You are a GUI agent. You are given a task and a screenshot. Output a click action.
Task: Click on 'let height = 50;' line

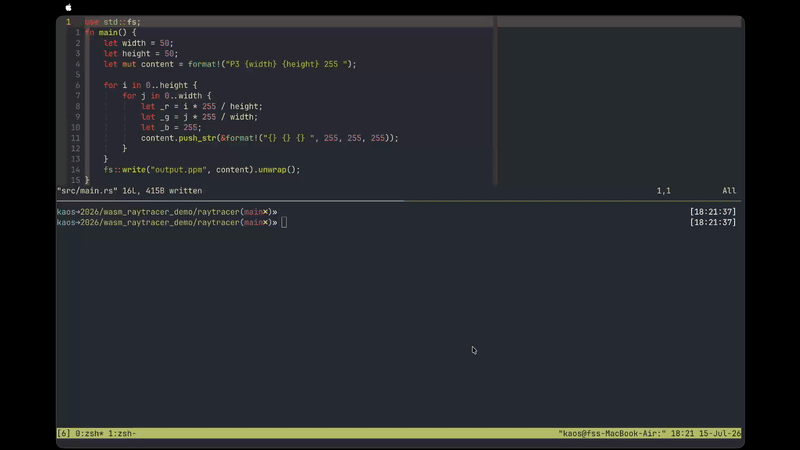click(x=141, y=54)
